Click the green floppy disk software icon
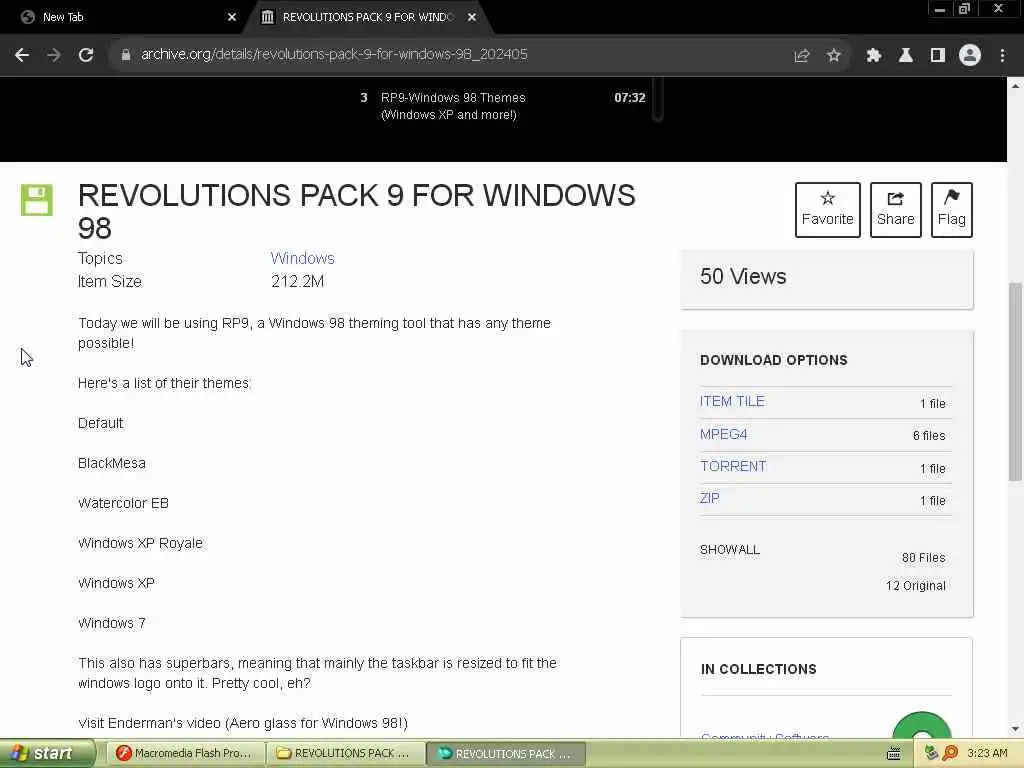 (37, 200)
